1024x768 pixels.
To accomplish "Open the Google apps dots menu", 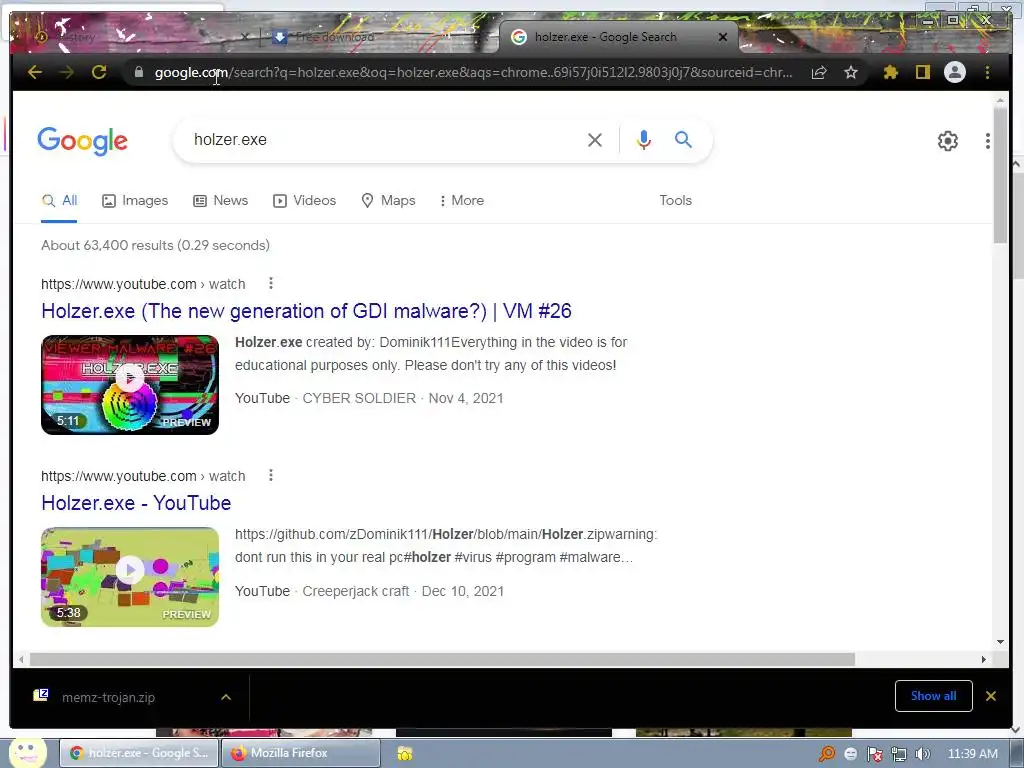I will pyautogui.click(x=987, y=141).
